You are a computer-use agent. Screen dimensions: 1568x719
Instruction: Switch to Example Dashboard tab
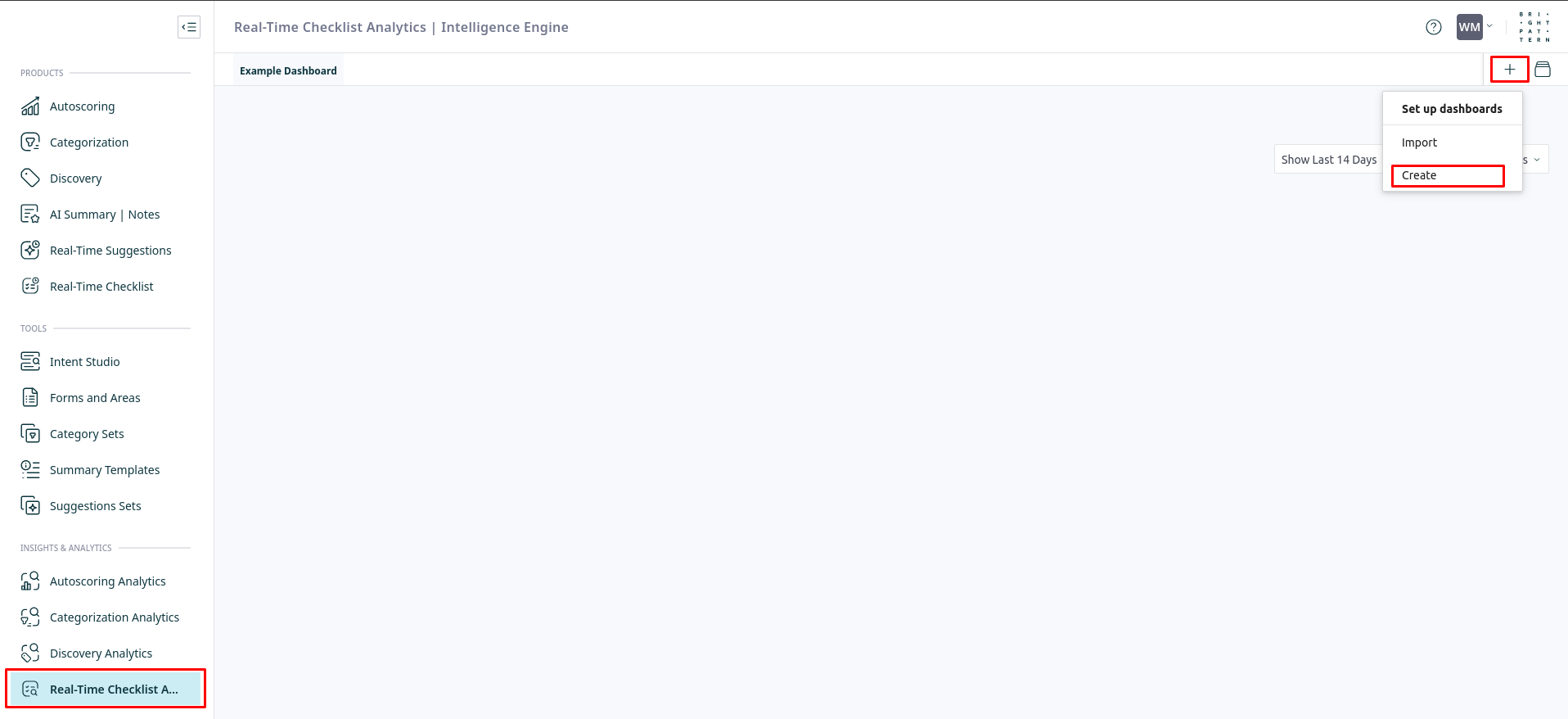click(288, 71)
